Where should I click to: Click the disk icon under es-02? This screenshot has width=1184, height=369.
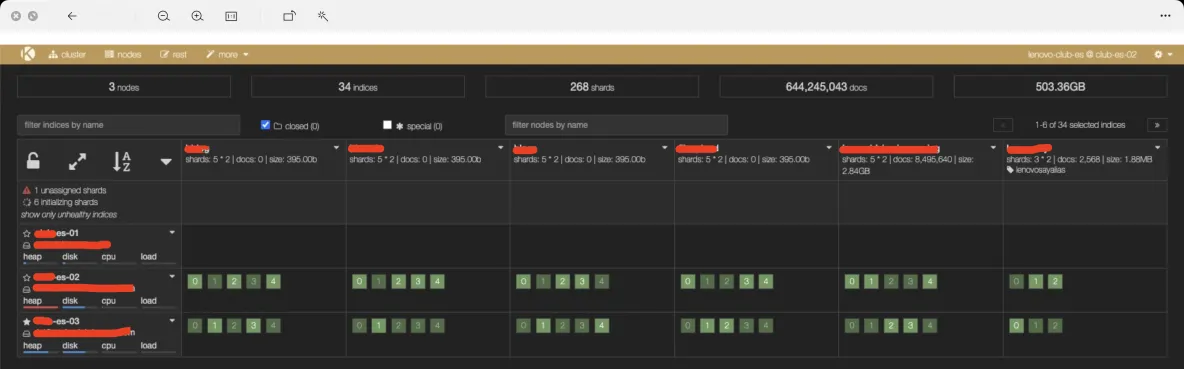[x=26, y=289]
